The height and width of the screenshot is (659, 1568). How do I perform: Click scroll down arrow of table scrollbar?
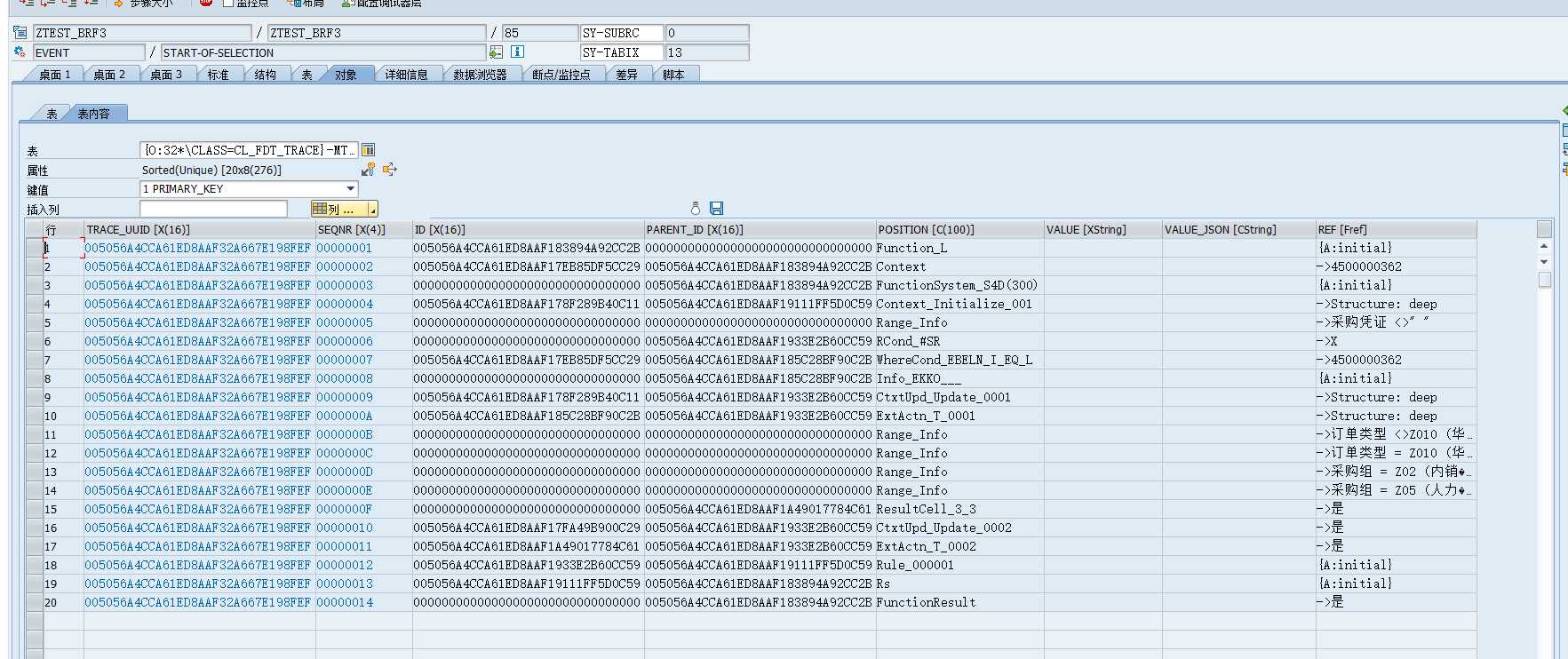click(x=1544, y=262)
